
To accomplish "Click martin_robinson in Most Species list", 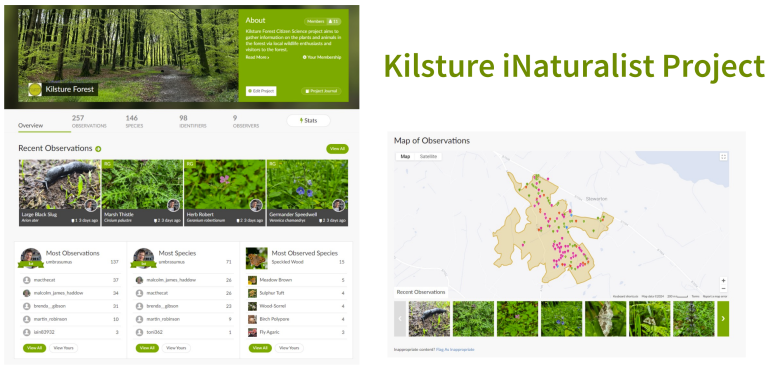I will [163, 319].
